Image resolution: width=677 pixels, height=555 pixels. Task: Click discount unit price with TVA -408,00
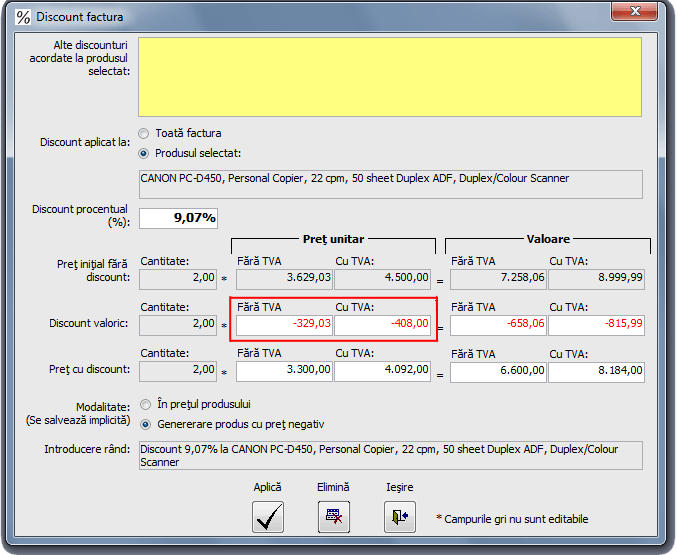[384, 324]
